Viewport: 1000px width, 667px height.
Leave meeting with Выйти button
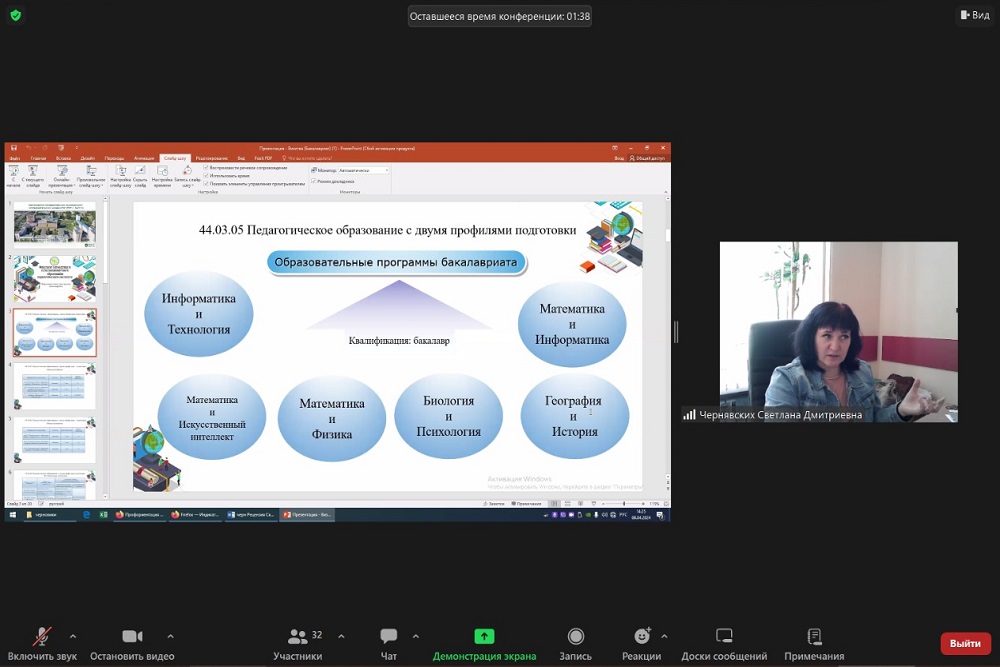pyautogui.click(x=966, y=643)
